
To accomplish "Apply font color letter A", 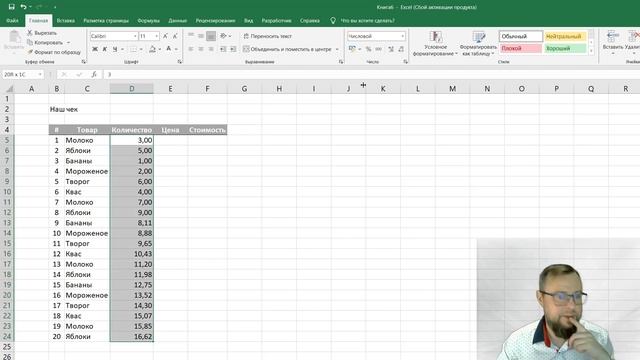I will tap(169, 49).
